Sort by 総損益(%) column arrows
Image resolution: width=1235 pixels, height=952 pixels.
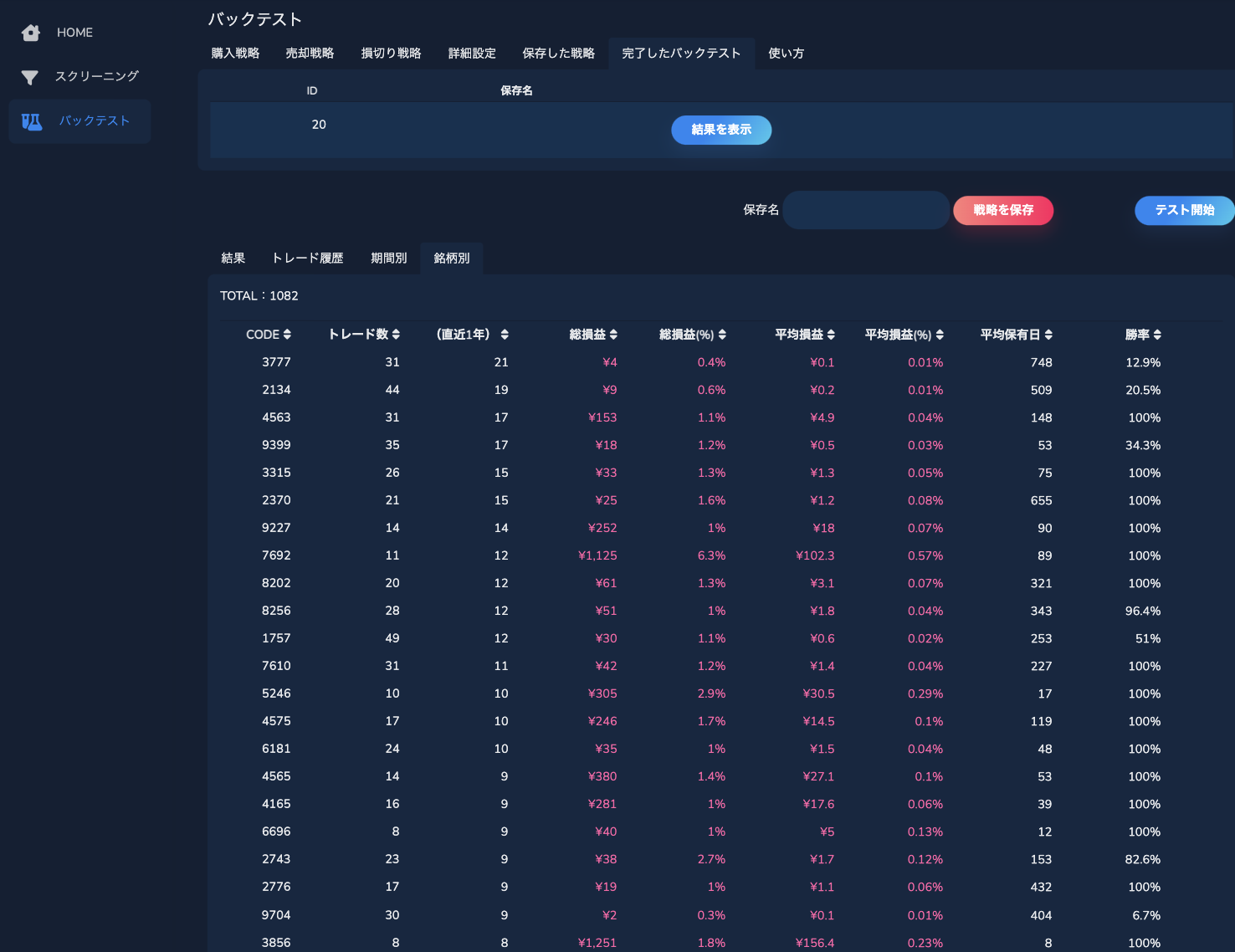point(722,335)
